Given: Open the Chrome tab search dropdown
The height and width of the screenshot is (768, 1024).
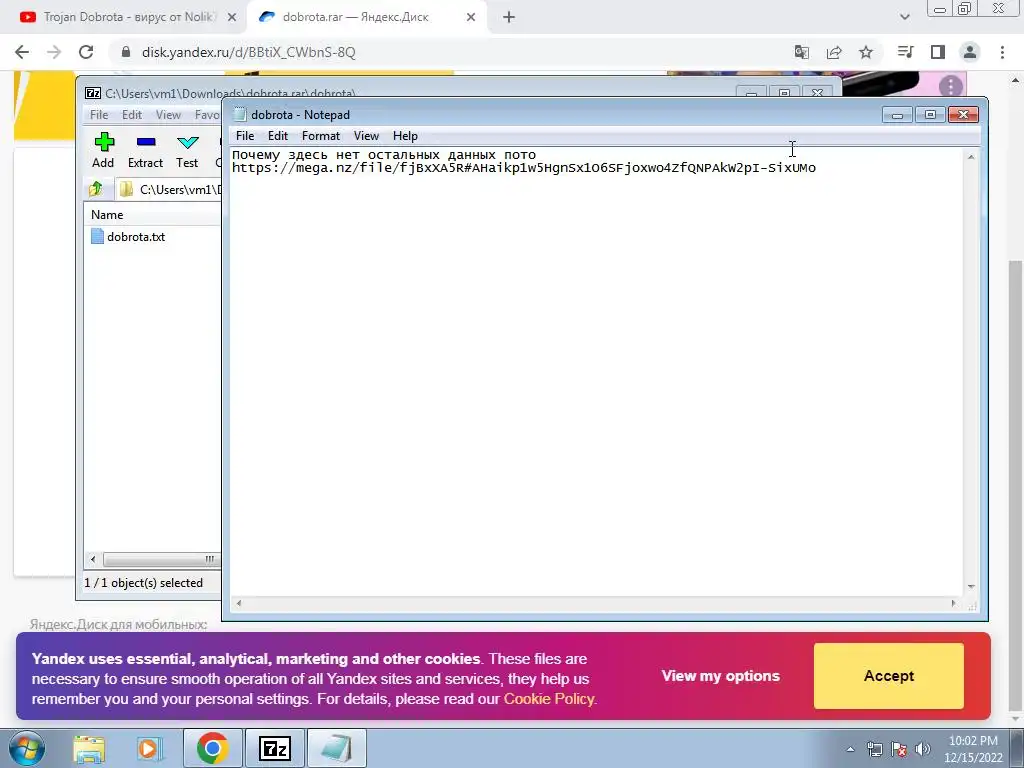Looking at the screenshot, I should click(904, 18).
